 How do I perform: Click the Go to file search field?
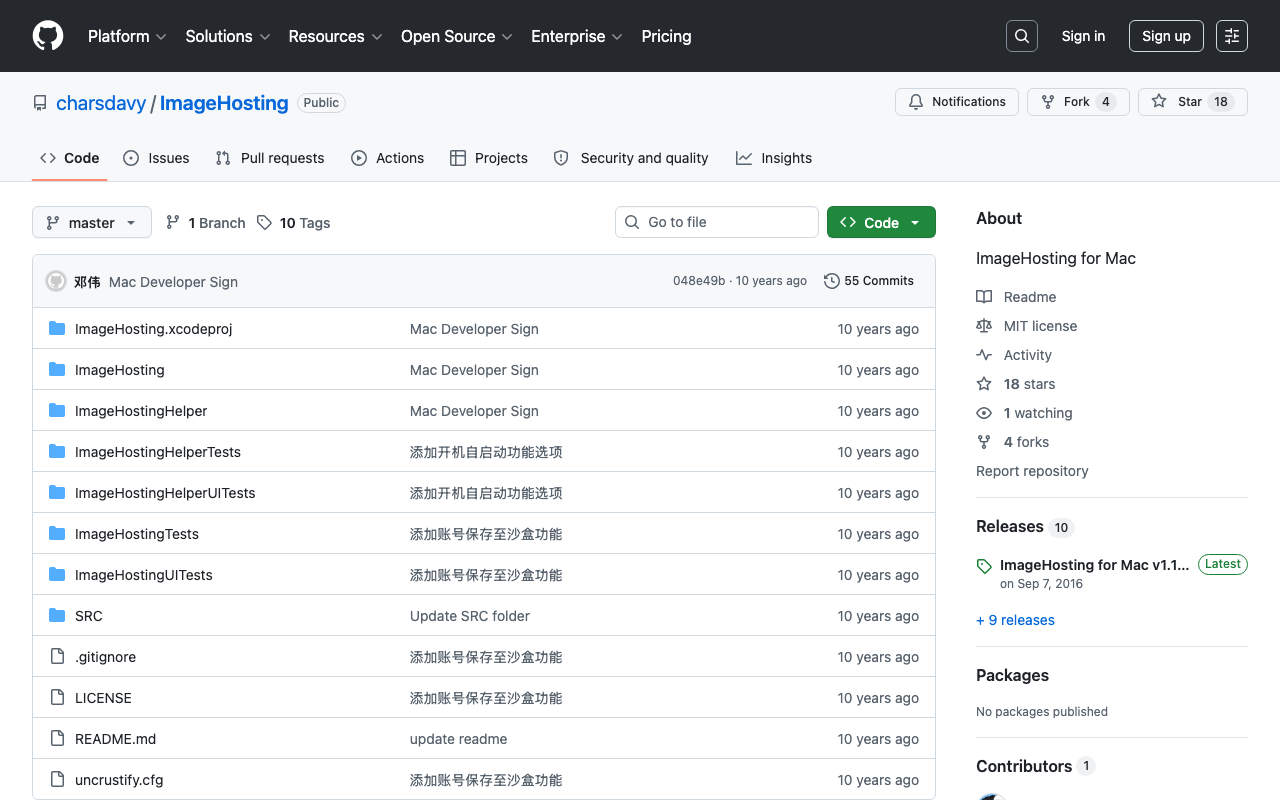[x=717, y=222]
